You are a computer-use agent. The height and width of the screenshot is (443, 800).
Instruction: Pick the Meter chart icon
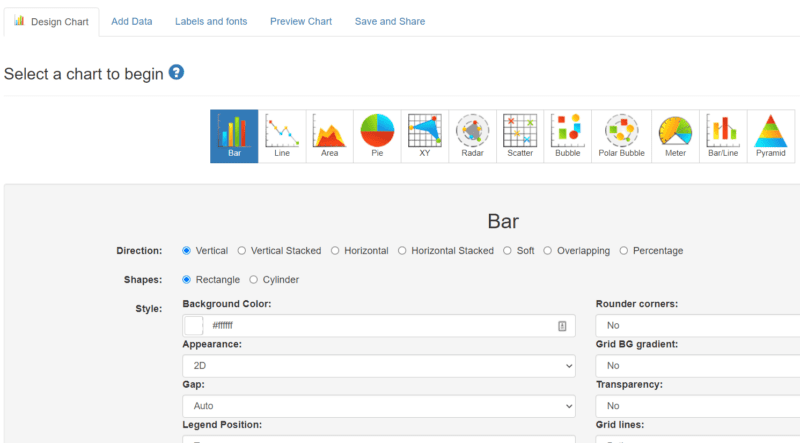point(675,136)
